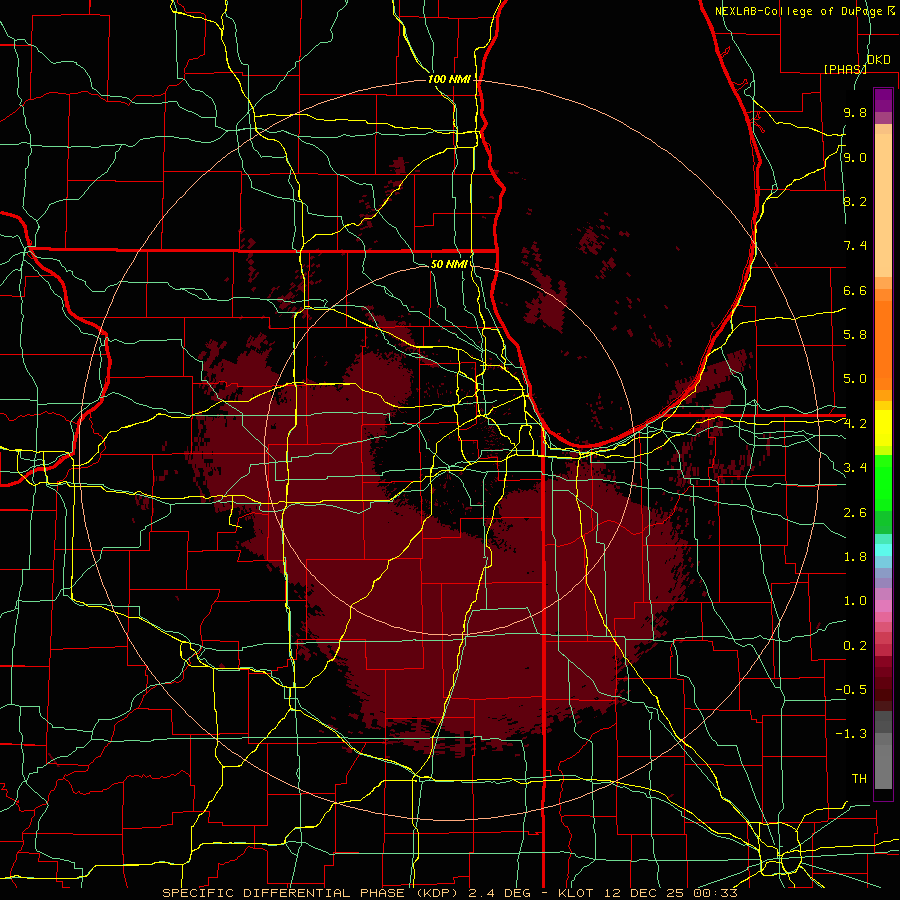This screenshot has height=900, width=900.
Task: Click the 3.4 color scale value
Action: (855, 468)
